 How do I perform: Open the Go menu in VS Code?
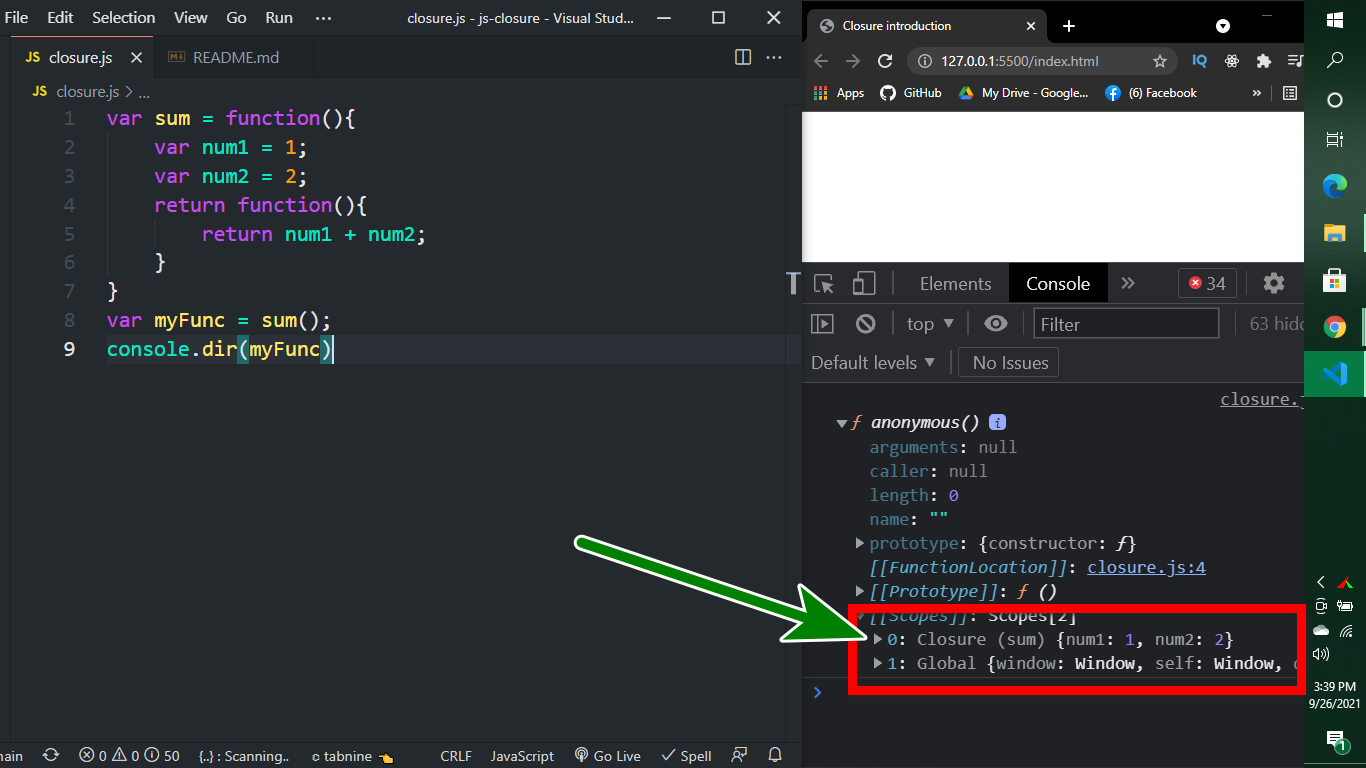(236, 18)
